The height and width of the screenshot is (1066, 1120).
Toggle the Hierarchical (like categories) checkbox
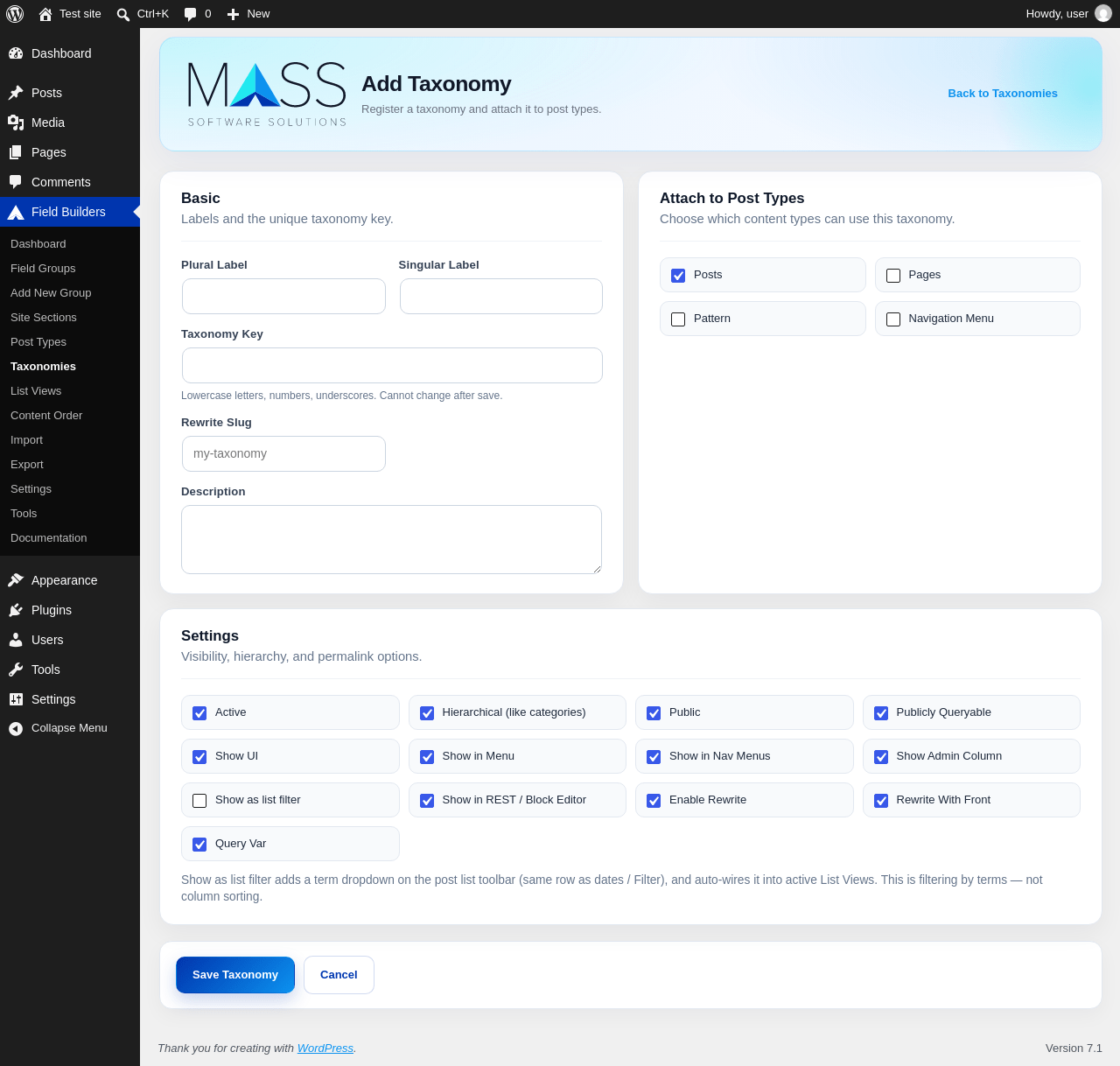[427, 713]
